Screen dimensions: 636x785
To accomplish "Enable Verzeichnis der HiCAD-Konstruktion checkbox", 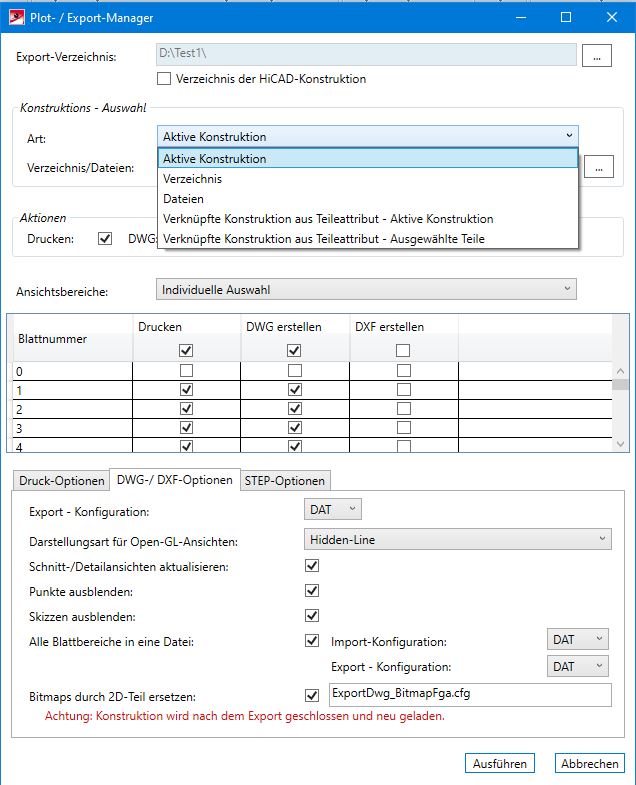I will (x=165, y=79).
